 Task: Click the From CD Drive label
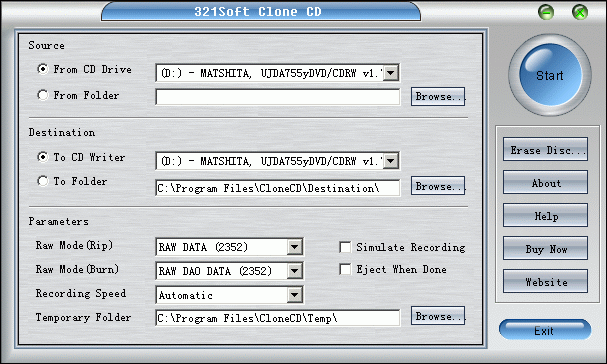click(93, 69)
